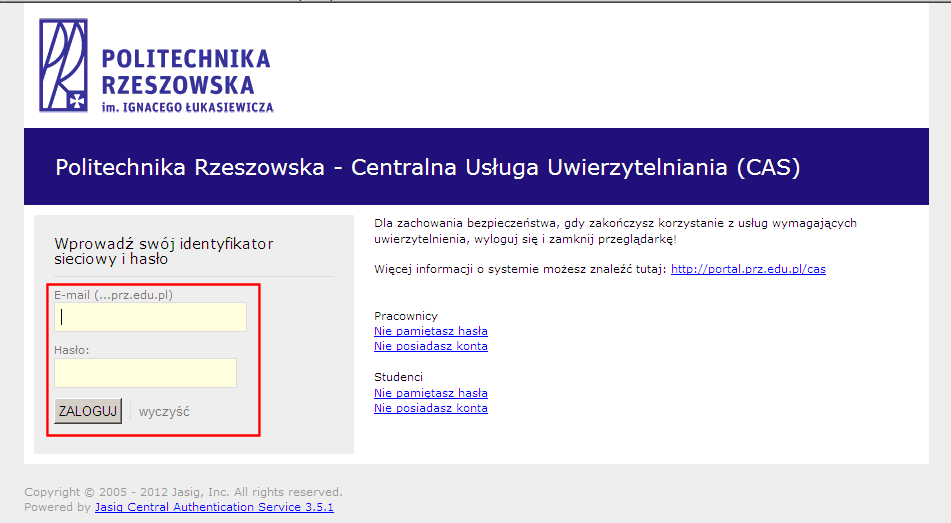The width and height of the screenshot is (951, 523).
Task: Click the 'Pracownicy' section heading
Action: tap(406, 315)
